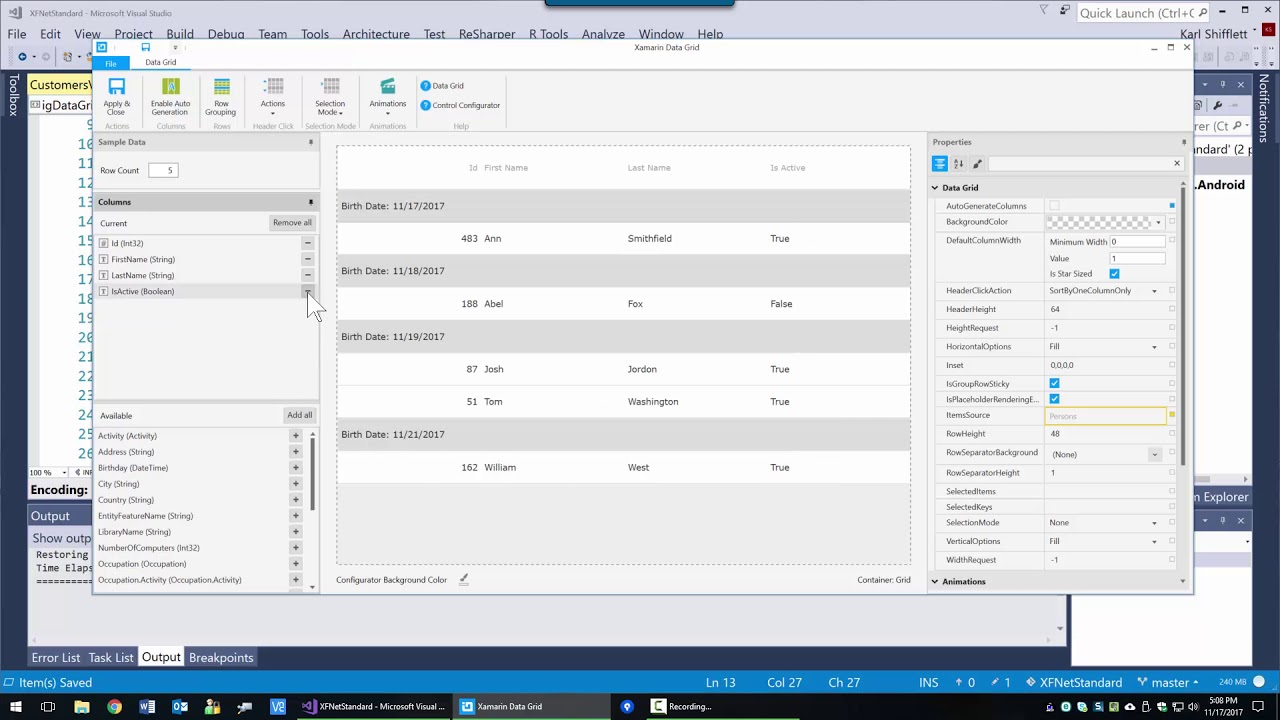Click the save icon in quick access toolbar
Screen dimensions: 1280x720
pyautogui.click(x=145, y=48)
